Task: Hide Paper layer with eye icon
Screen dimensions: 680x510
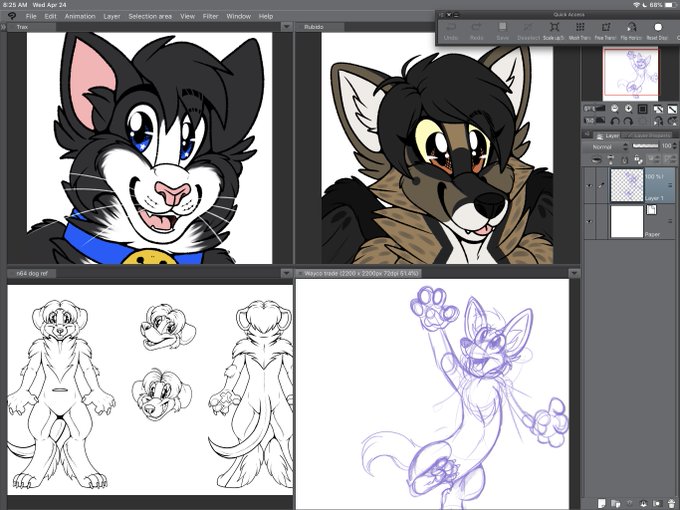Action: (x=589, y=221)
